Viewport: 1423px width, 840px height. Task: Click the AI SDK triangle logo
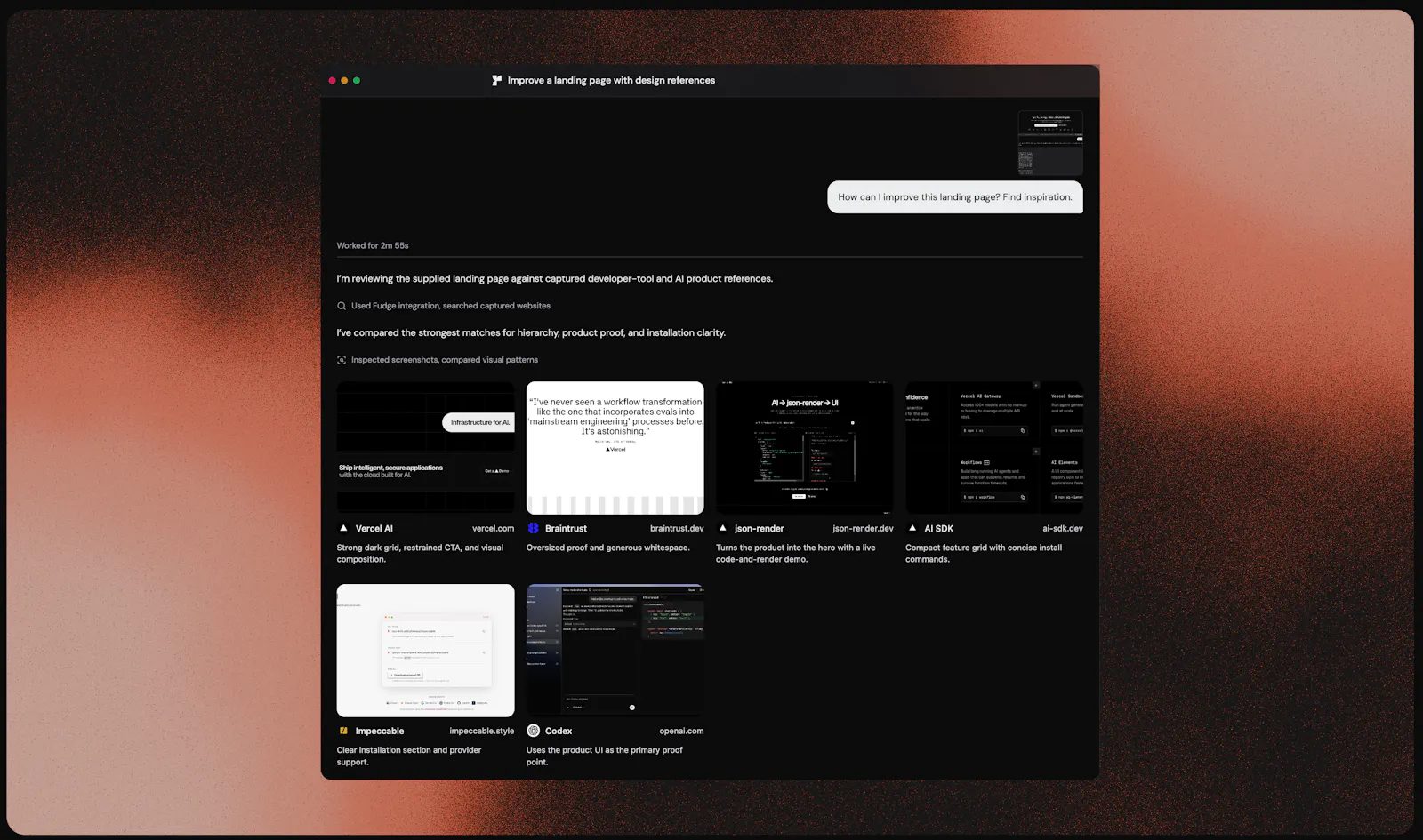coord(912,528)
